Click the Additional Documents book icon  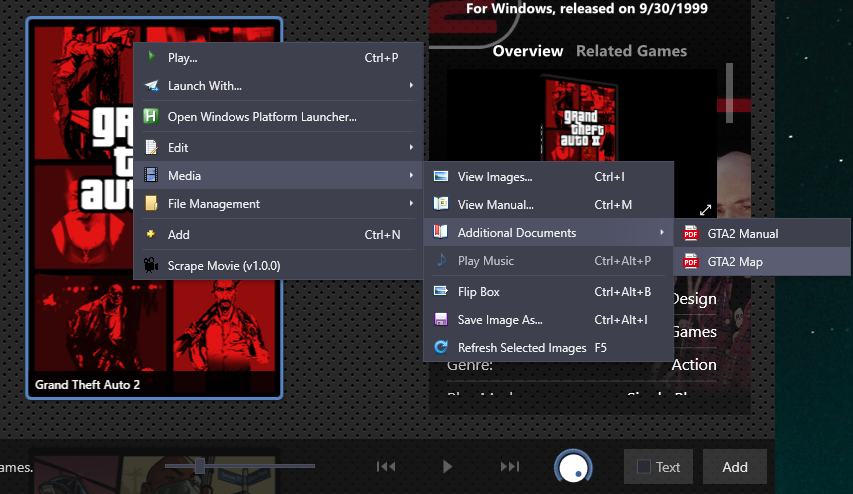pos(441,232)
